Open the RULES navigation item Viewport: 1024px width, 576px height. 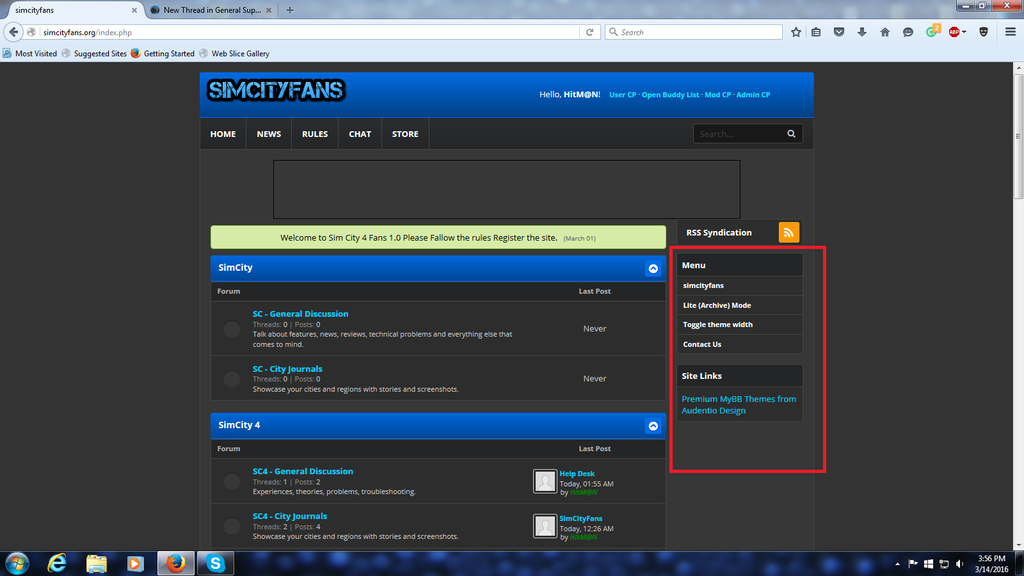pos(315,134)
